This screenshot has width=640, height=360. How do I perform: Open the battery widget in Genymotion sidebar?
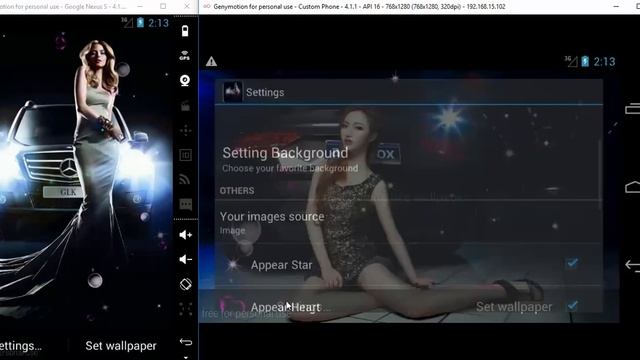click(185, 31)
